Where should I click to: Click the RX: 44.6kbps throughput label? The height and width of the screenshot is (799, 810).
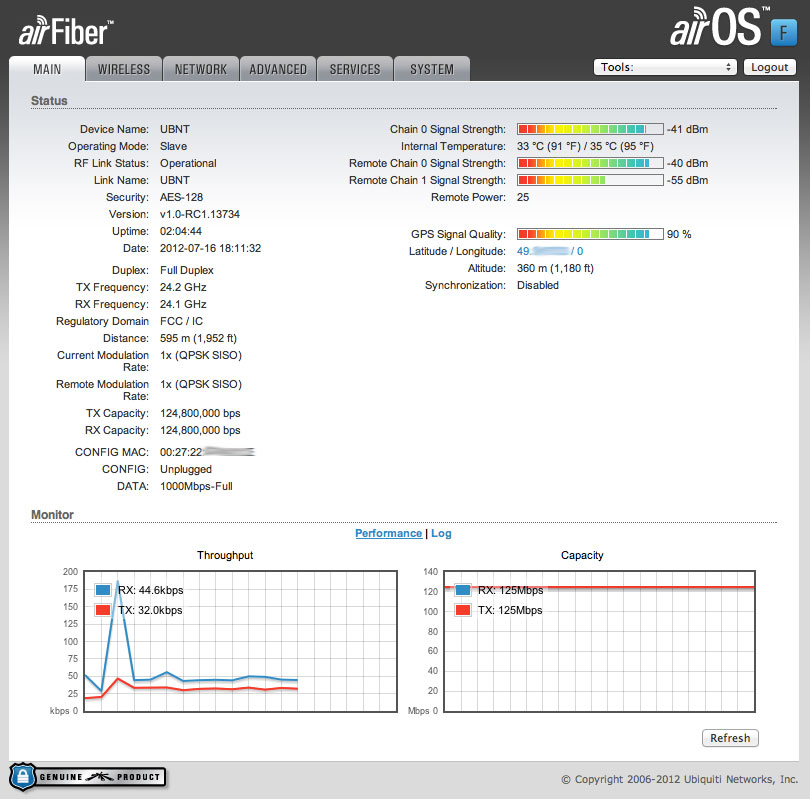(150, 590)
